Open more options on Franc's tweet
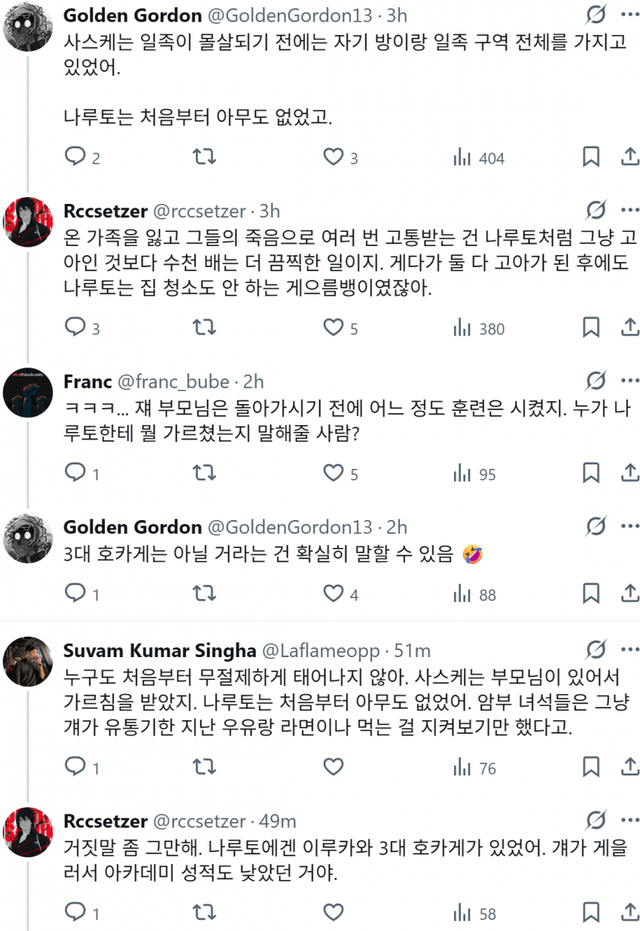Image resolution: width=640 pixels, height=931 pixels. coord(631,380)
